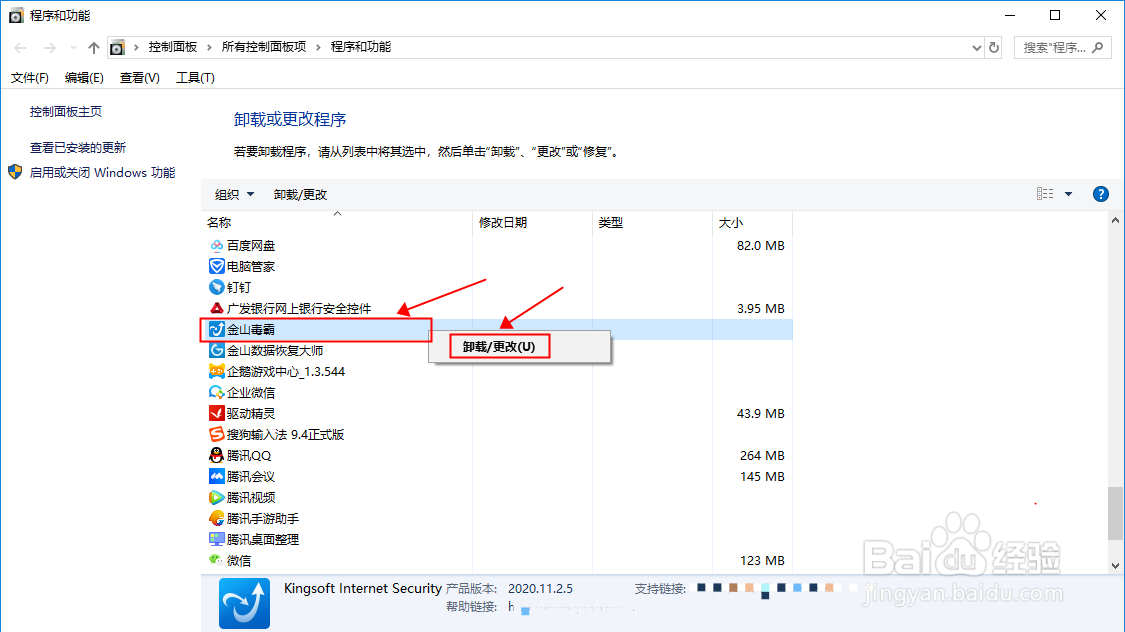Open 查看已安装的更新 link
The width and height of the screenshot is (1125, 632).
77,147
